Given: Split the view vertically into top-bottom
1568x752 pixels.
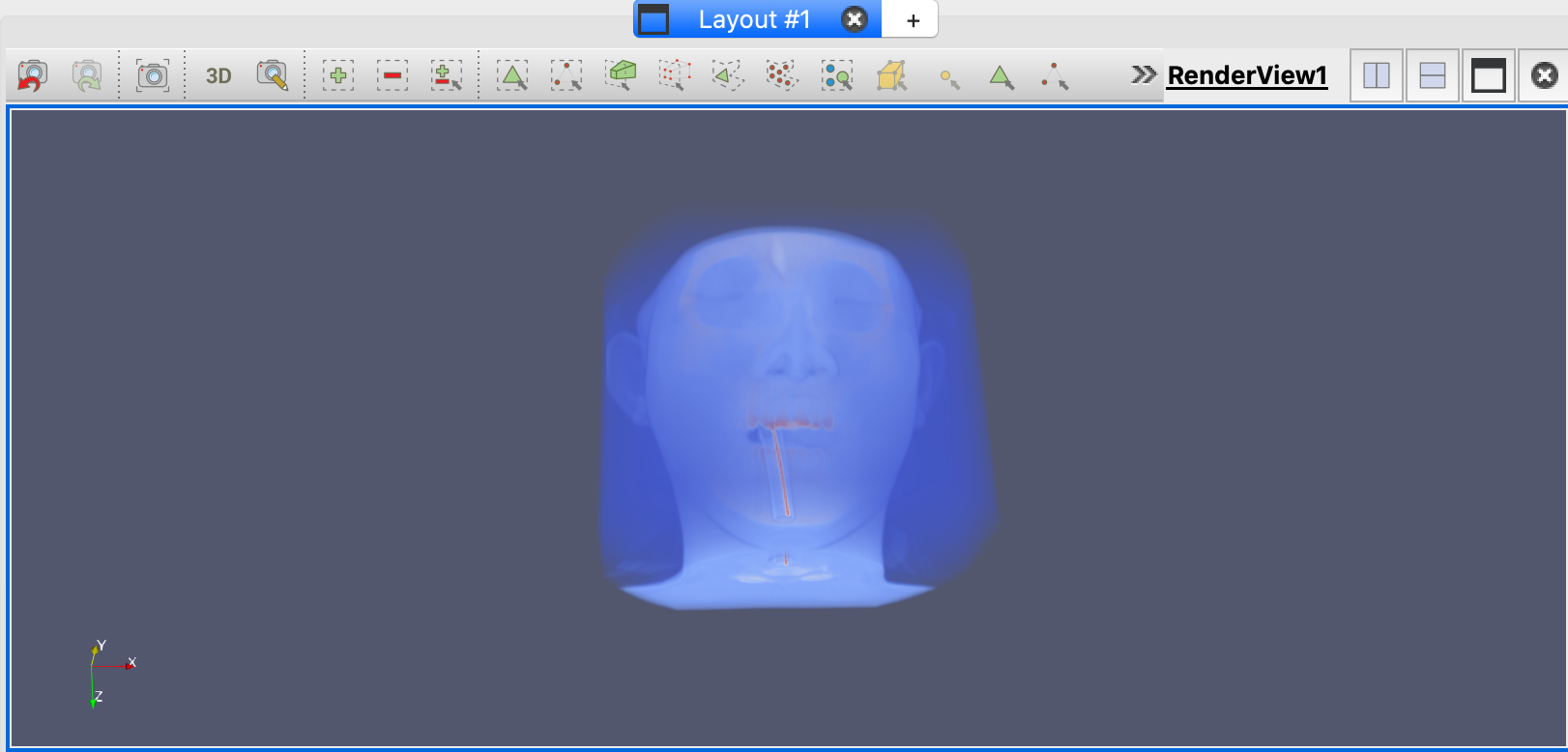Looking at the screenshot, I should (x=1433, y=75).
